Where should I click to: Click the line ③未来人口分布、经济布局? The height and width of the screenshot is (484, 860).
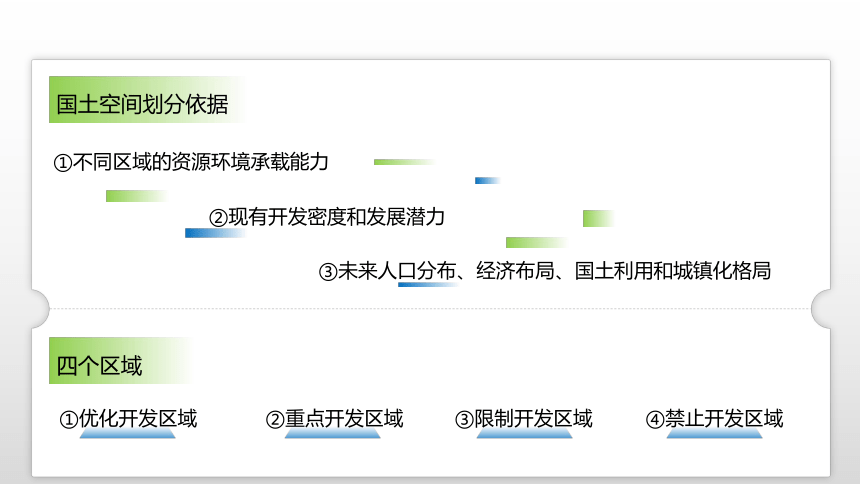(x=545, y=271)
